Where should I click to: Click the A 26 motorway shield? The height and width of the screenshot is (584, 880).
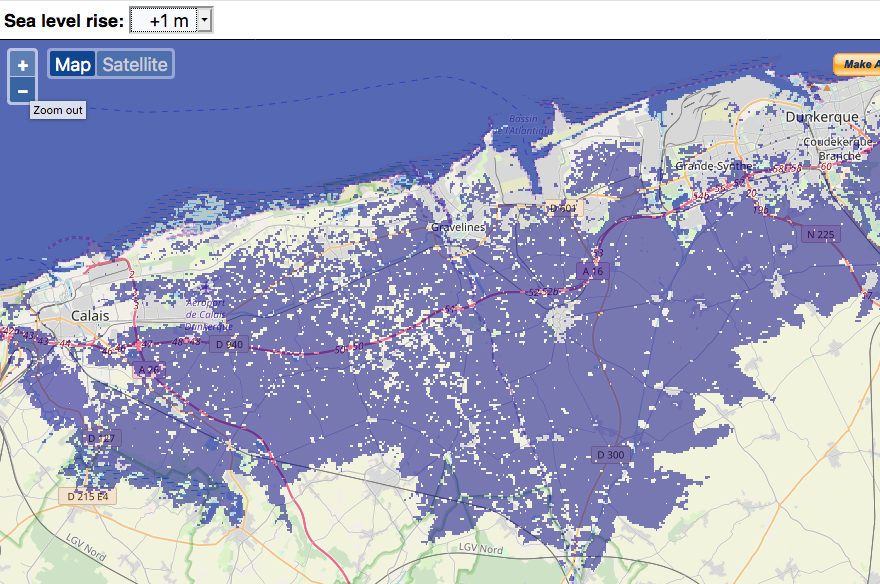pos(148,370)
